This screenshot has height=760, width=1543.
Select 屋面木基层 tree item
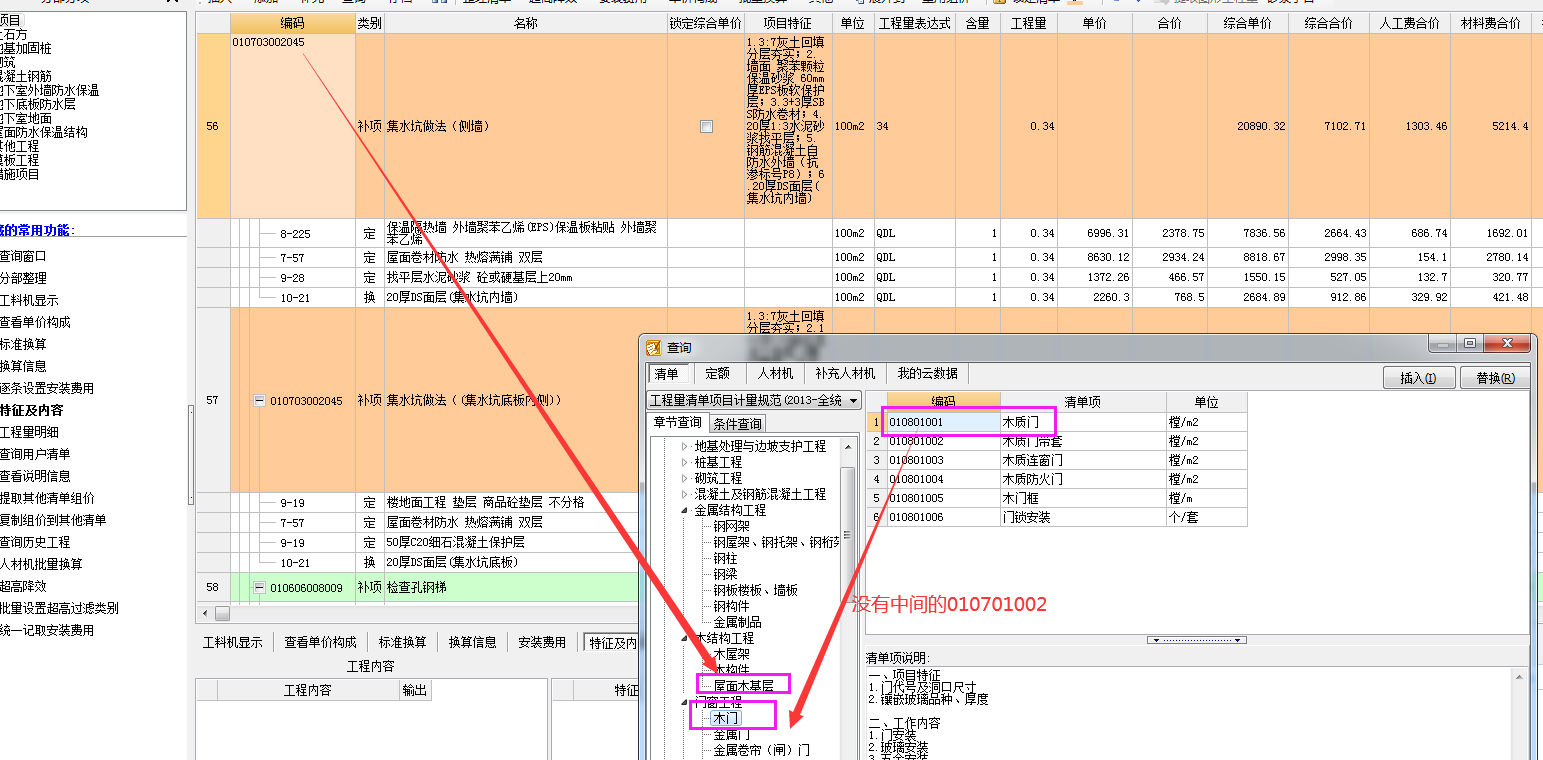743,686
